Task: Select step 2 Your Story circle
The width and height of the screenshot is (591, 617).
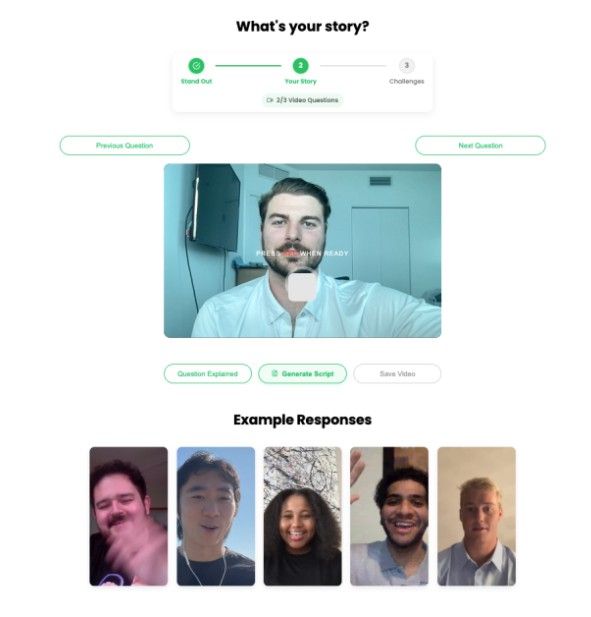Action: tap(300, 66)
